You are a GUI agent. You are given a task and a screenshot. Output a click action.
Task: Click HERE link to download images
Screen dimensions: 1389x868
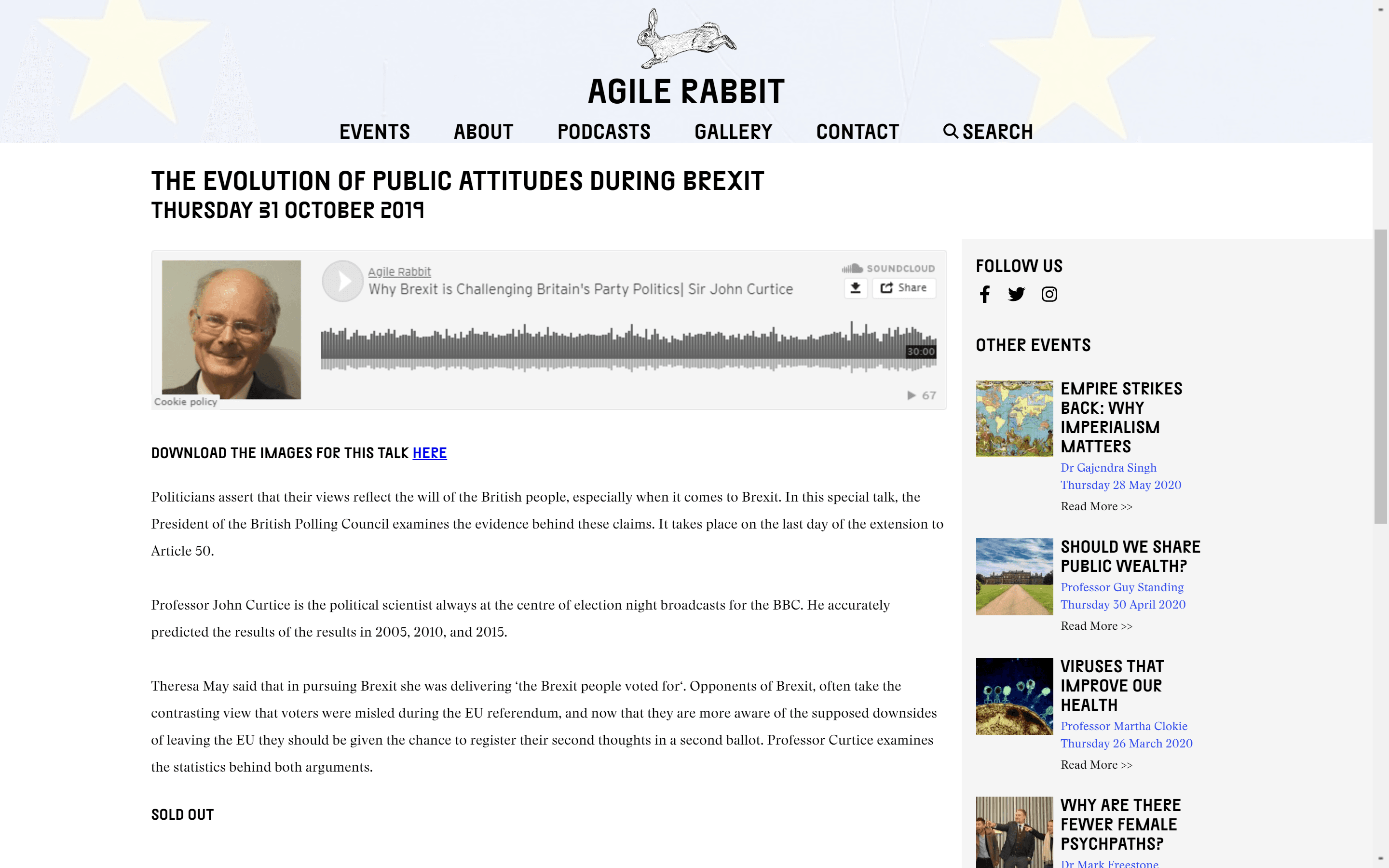click(429, 453)
